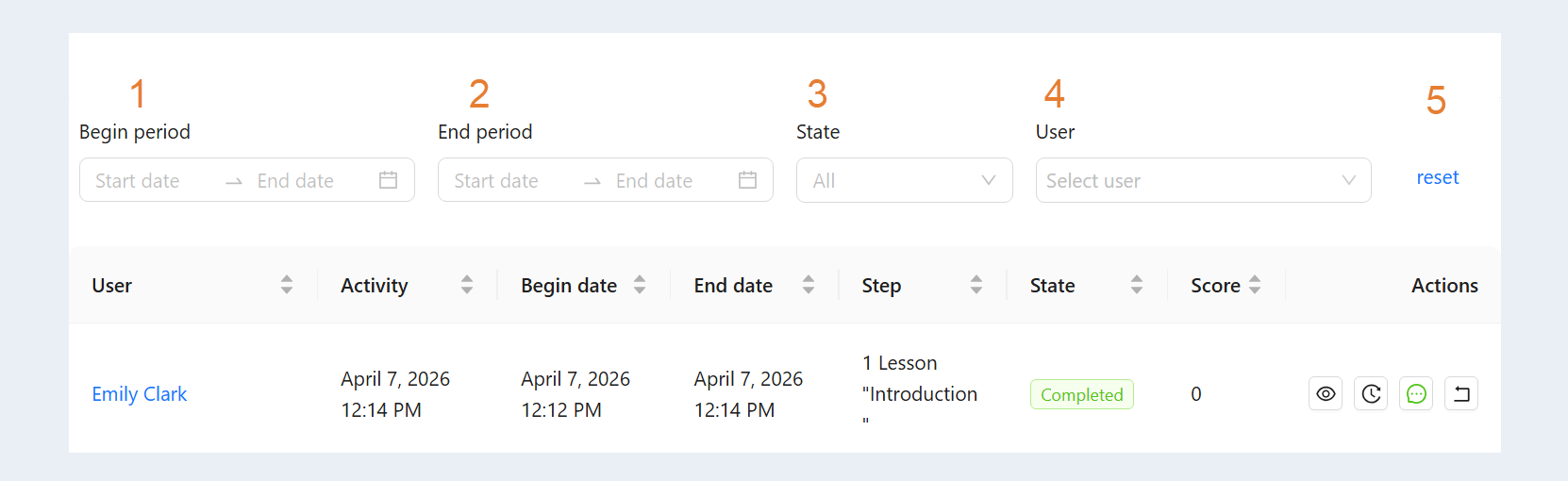
Task: Click the green comment bubble icon
Action: point(1416,394)
